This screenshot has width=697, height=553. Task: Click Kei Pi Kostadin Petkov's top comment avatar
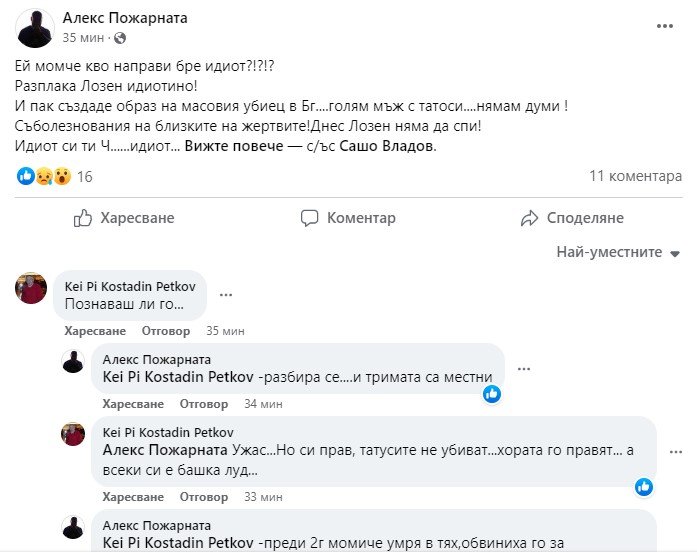(x=32, y=288)
